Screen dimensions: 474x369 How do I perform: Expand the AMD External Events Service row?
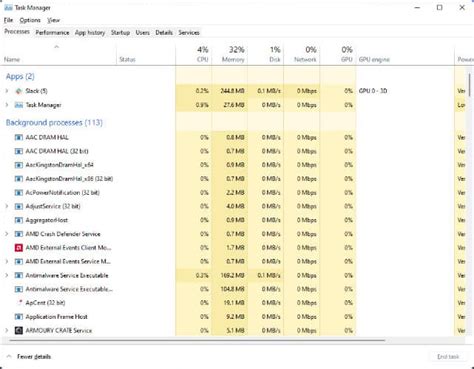pyautogui.click(x=7, y=262)
